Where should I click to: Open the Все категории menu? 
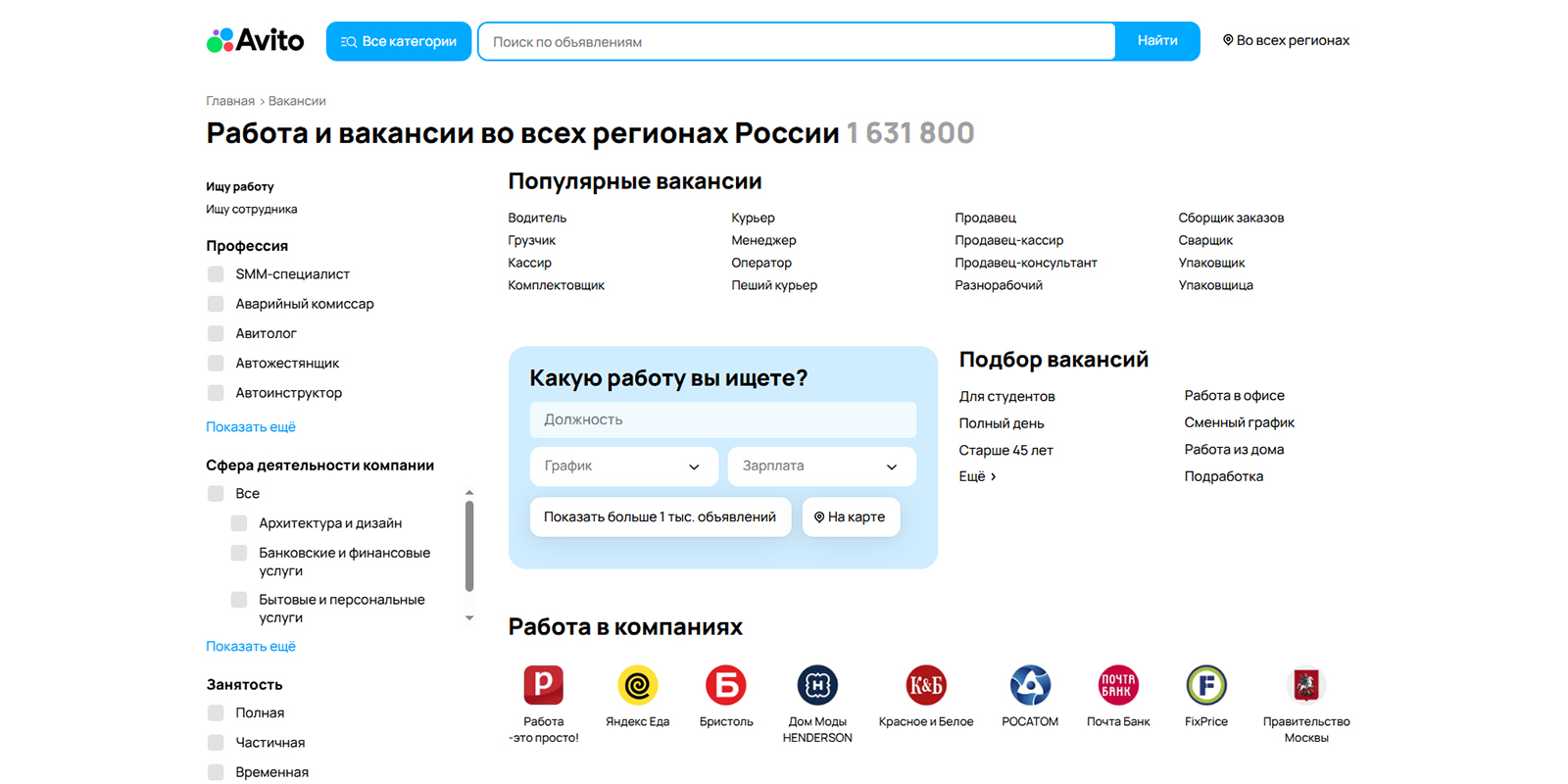(x=398, y=41)
